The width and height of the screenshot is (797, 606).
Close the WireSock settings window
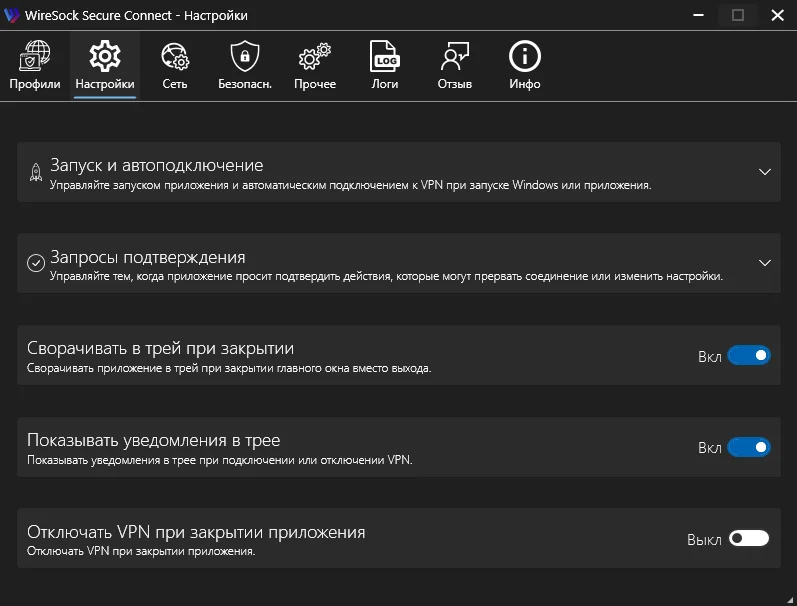tap(777, 15)
